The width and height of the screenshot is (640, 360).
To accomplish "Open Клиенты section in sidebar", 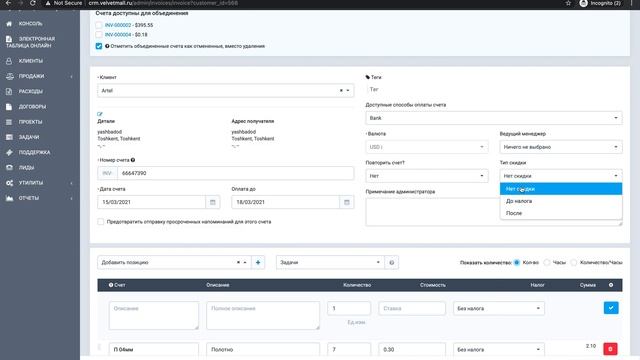I will point(30,61).
